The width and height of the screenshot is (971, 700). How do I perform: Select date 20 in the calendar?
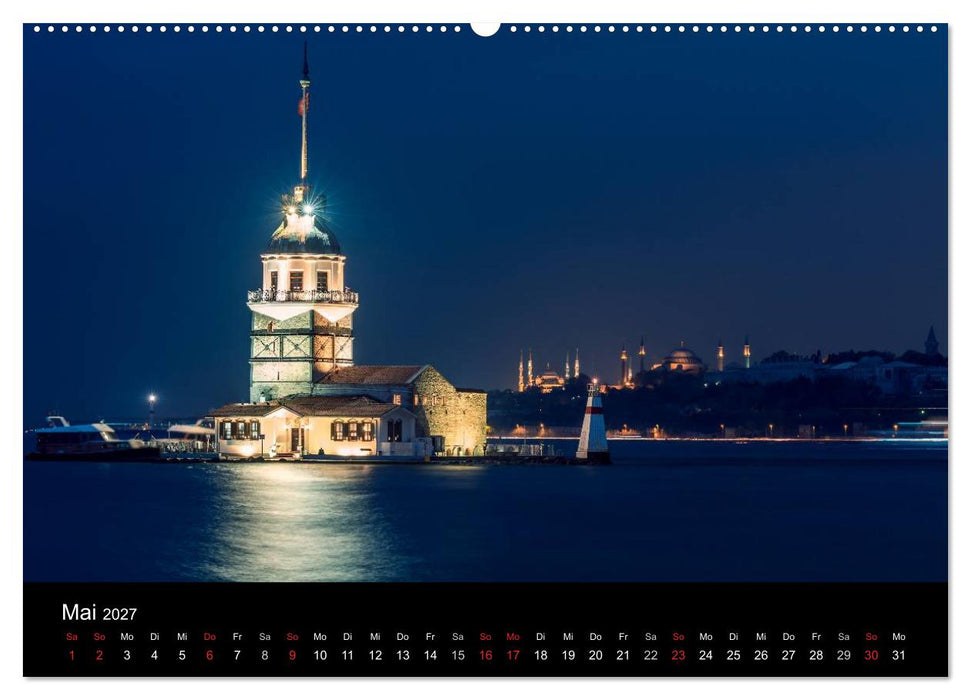point(596,655)
